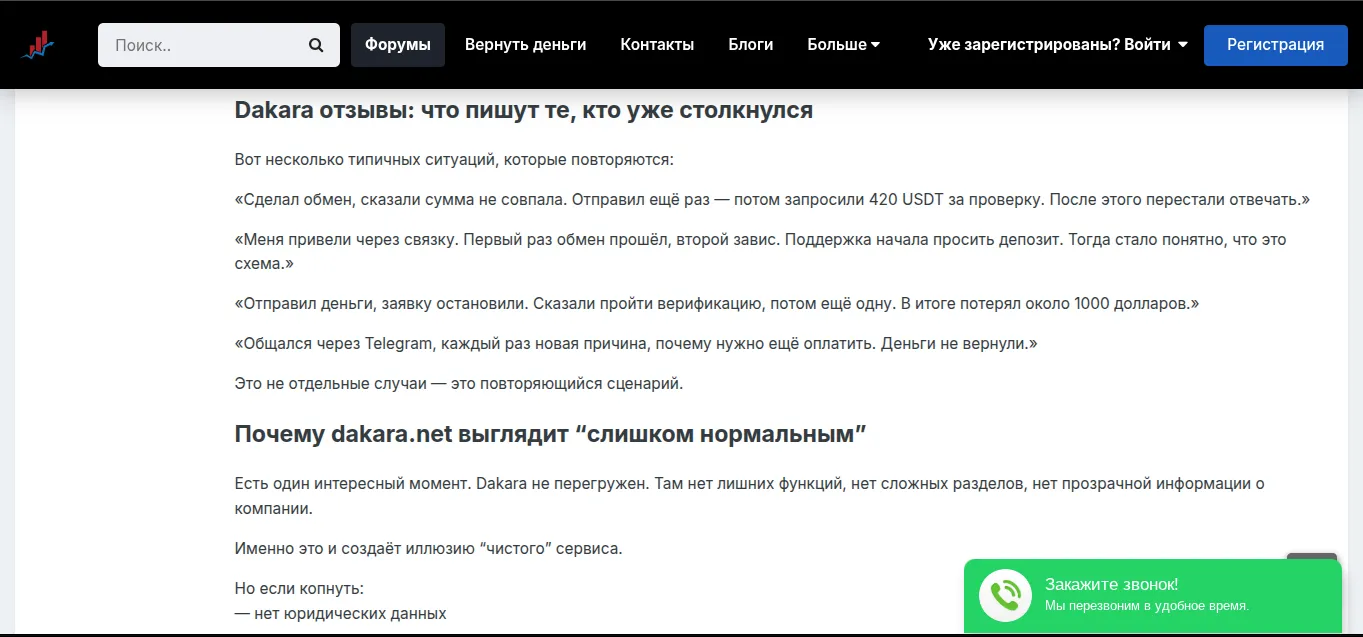Expand the Больше dropdown menu
This screenshot has height=637, width=1363.
[x=844, y=45]
